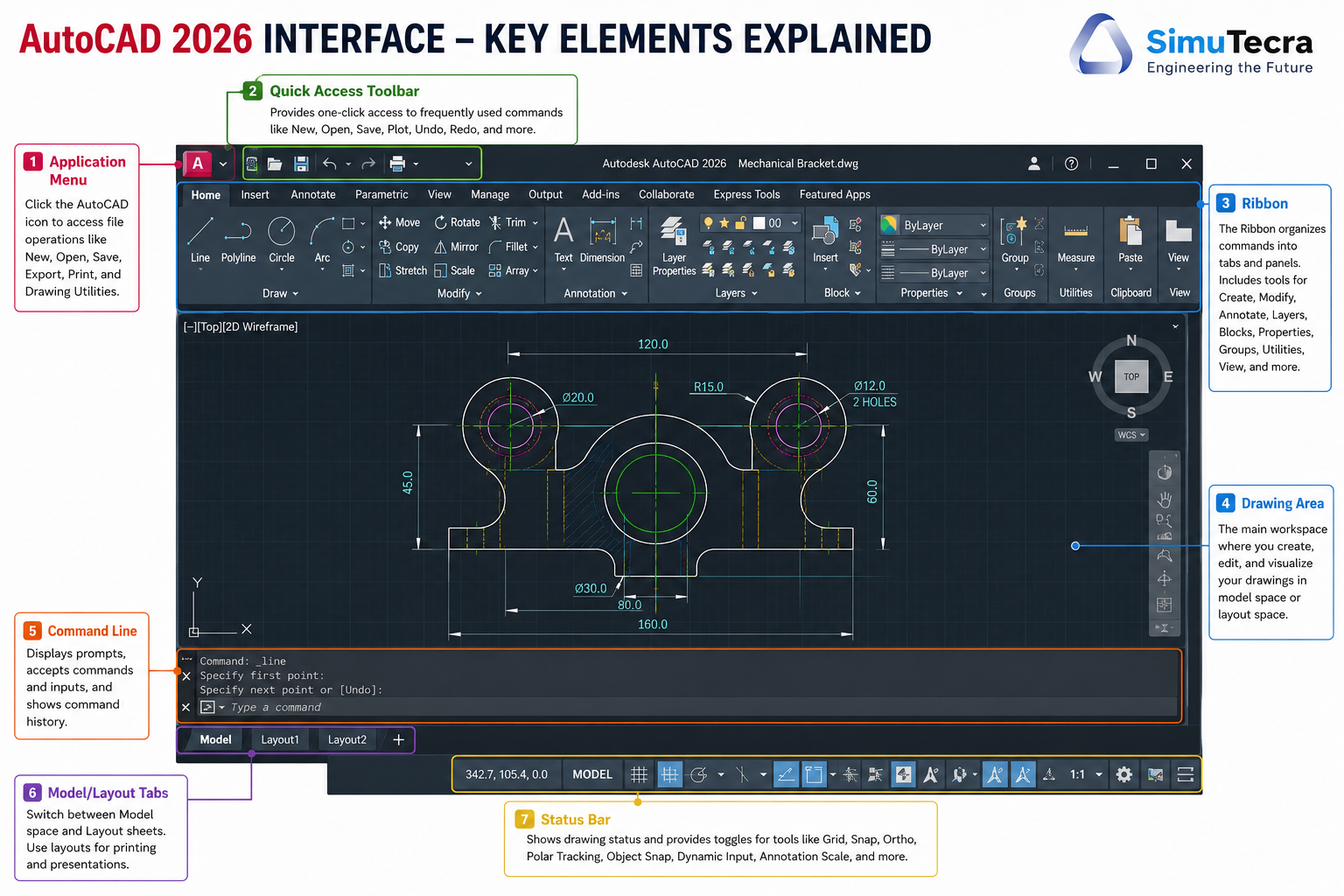Open the AutoCAD application menu button

pyautogui.click(x=198, y=163)
